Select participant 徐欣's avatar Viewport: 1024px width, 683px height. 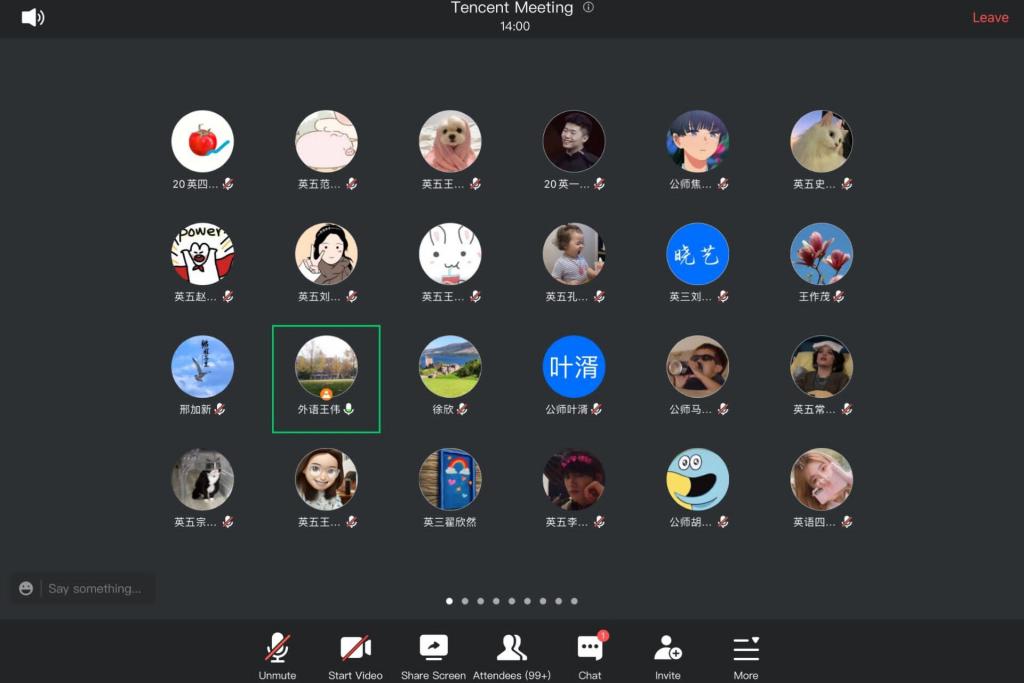(x=450, y=367)
